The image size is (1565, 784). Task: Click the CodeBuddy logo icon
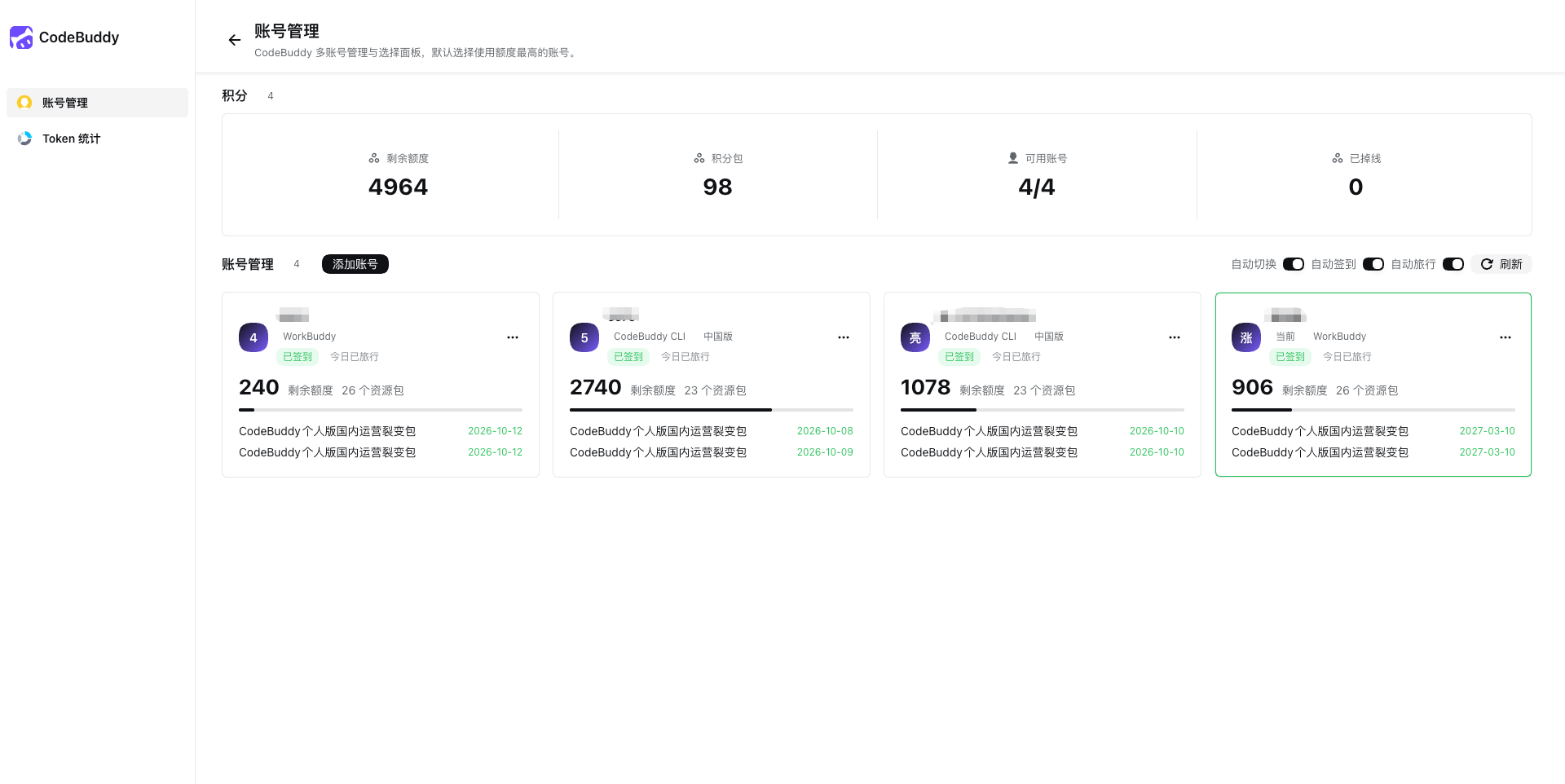[x=21, y=37]
